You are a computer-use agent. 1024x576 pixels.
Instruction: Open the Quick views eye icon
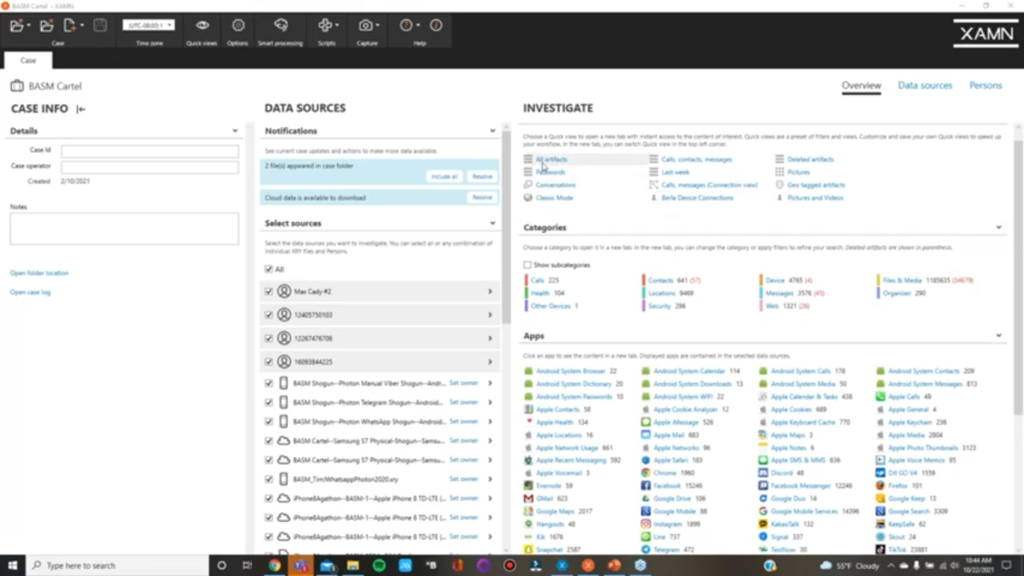click(x=202, y=25)
